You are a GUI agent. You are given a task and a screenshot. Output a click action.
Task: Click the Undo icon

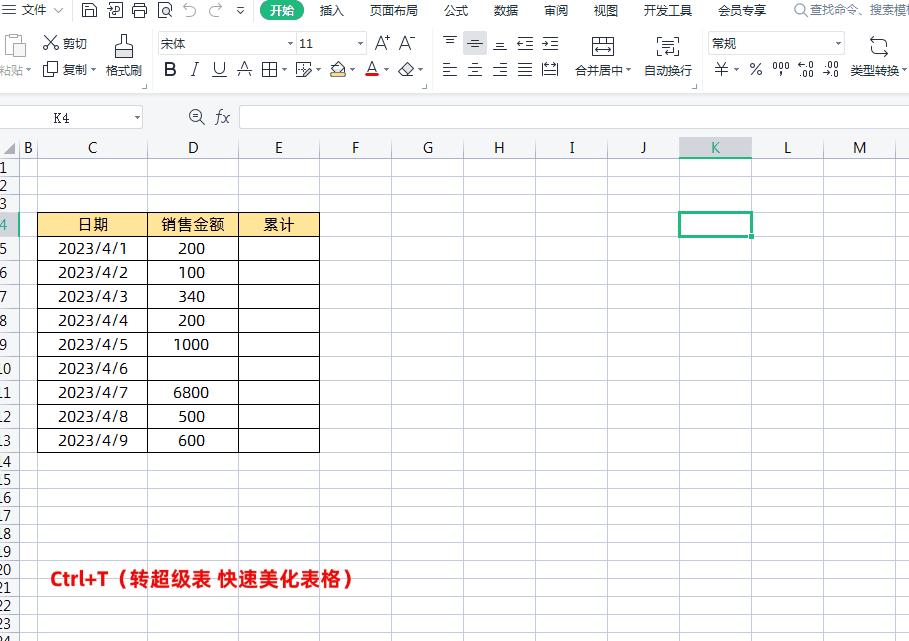[189, 9]
